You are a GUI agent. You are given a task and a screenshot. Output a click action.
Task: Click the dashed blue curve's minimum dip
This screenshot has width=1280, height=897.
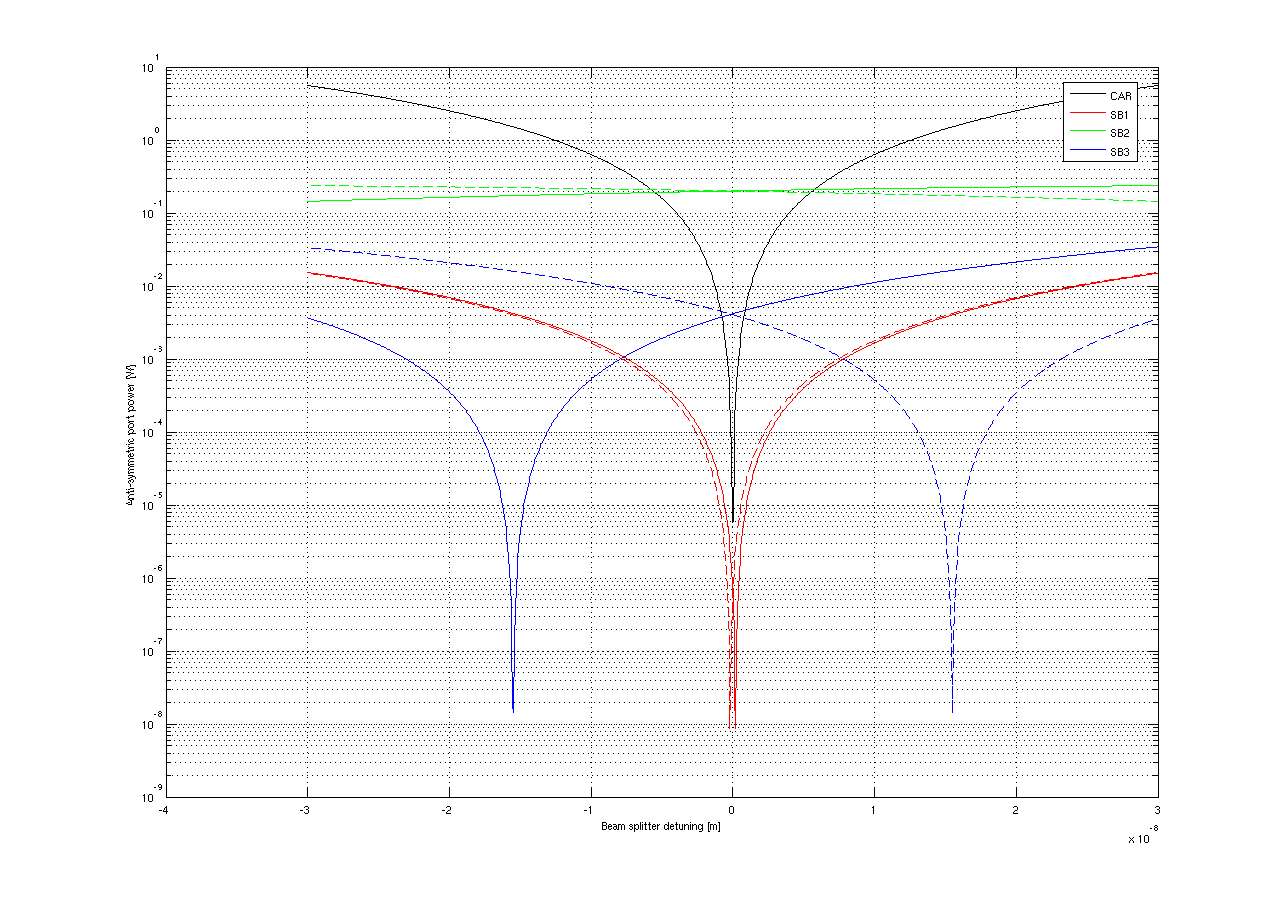pyautogui.click(x=952, y=709)
